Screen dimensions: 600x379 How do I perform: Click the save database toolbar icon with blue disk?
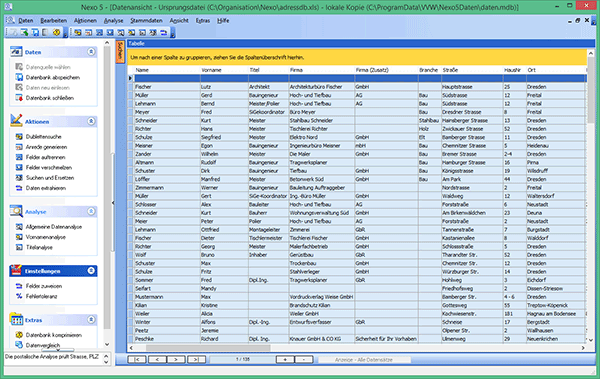pos(35,33)
